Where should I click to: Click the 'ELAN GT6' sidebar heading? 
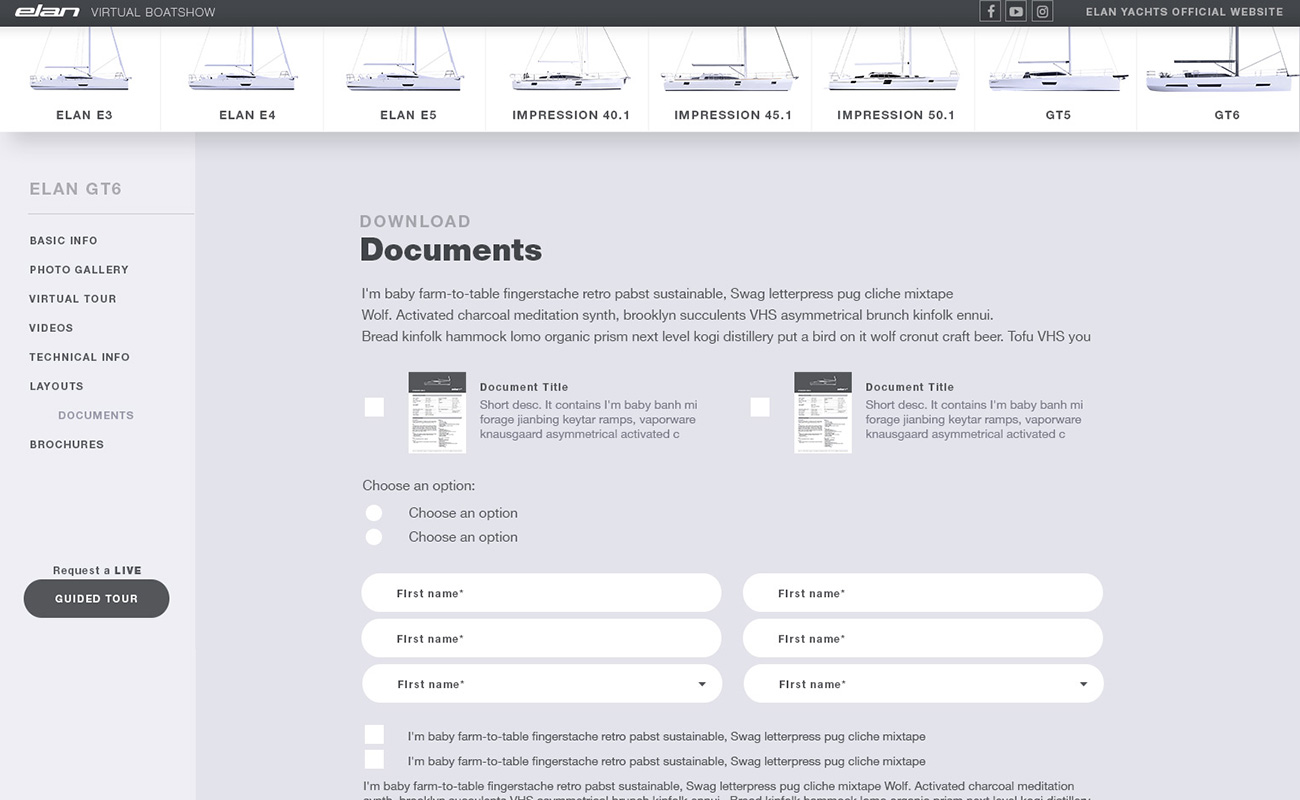pyautogui.click(x=76, y=189)
